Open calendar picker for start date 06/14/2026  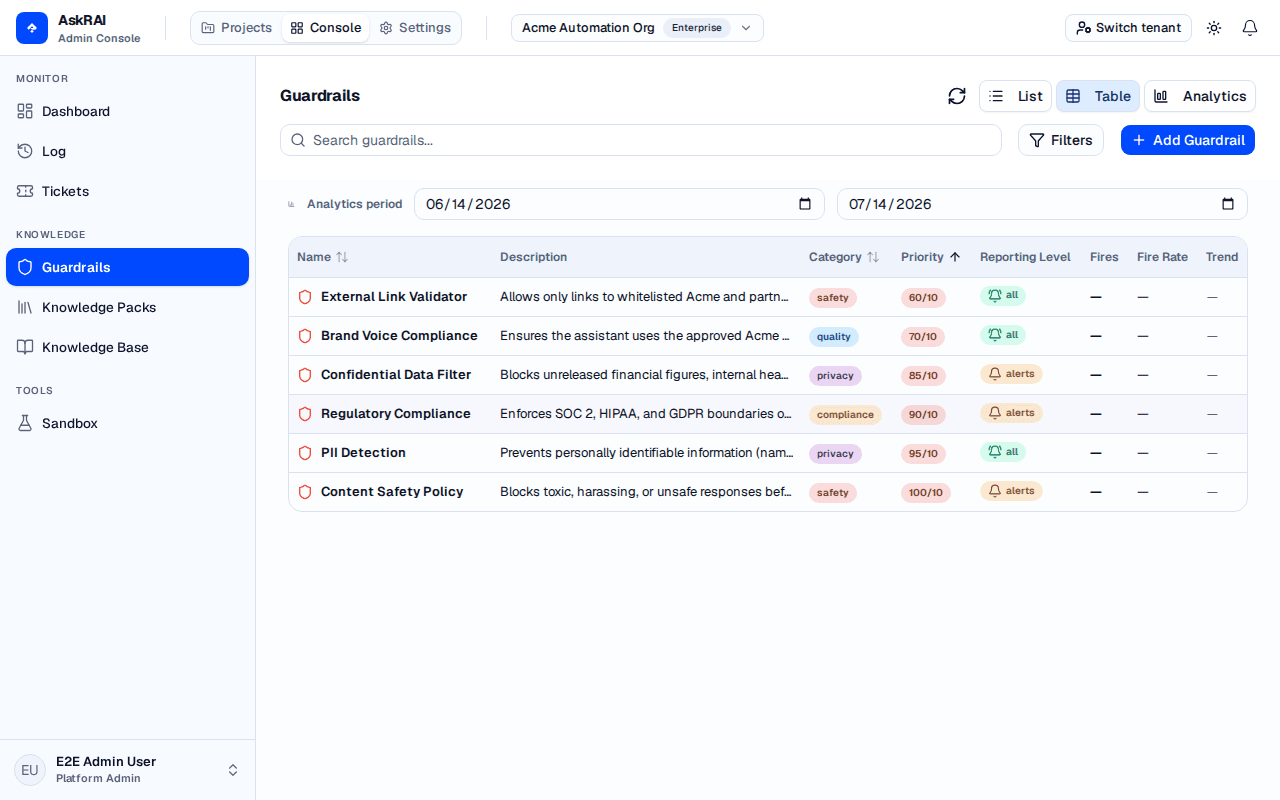(x=805, y=204)
